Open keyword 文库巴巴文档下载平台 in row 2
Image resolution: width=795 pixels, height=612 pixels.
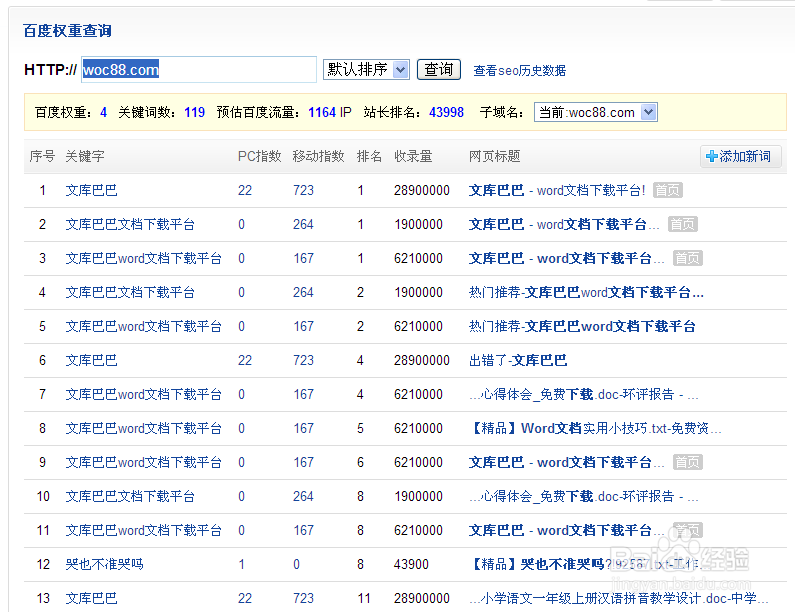130,224
